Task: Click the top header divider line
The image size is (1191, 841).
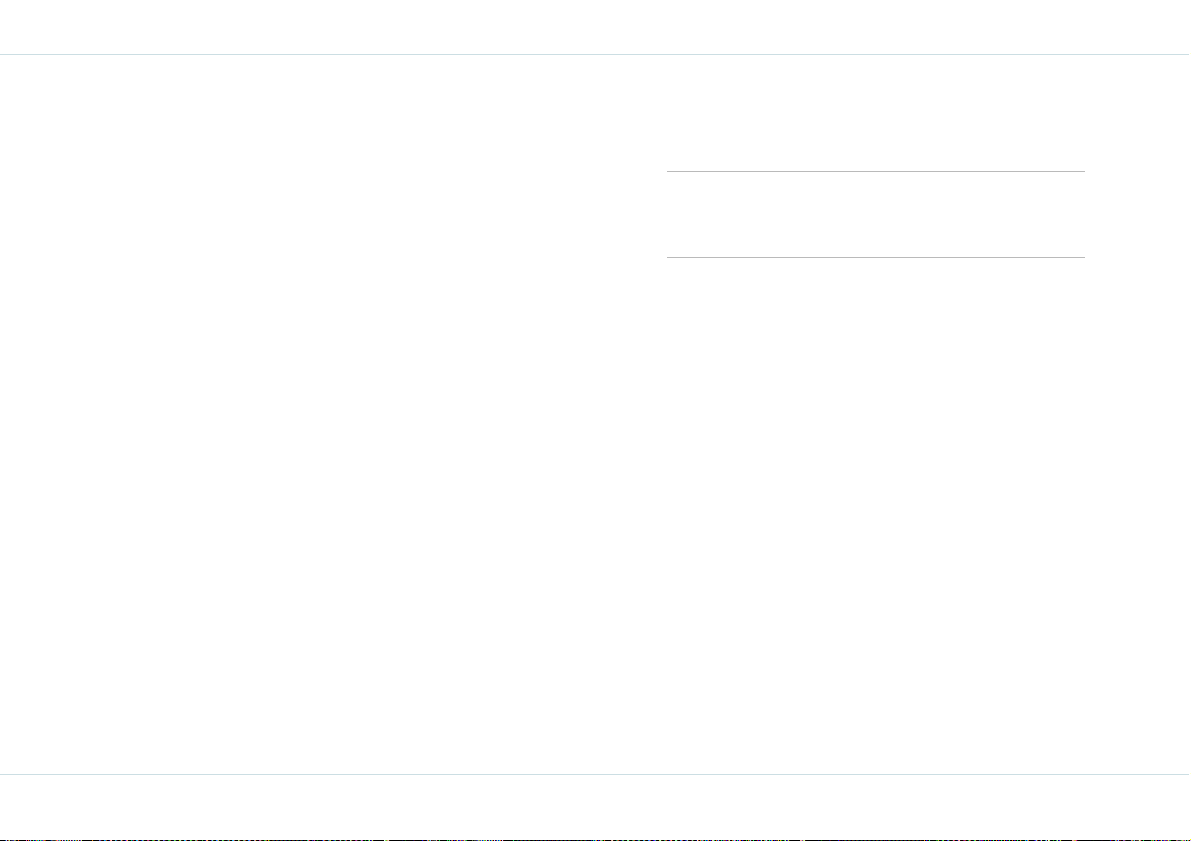Action: coord(596,55)
